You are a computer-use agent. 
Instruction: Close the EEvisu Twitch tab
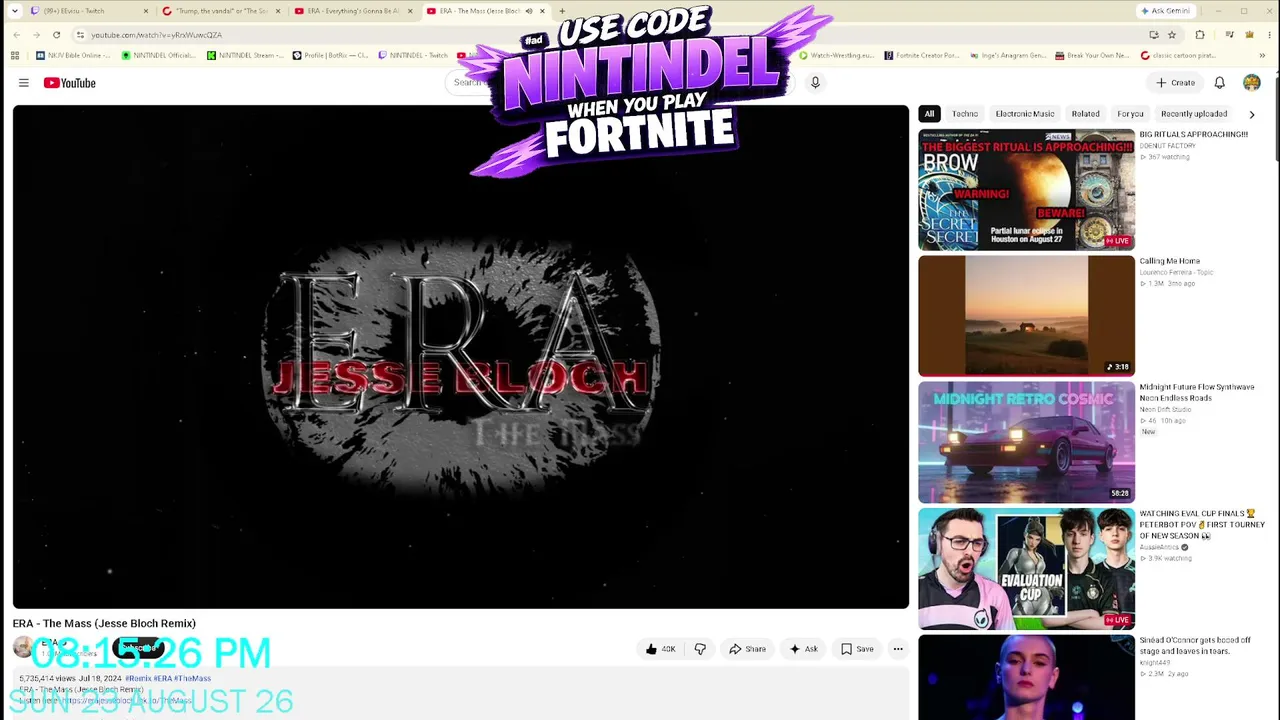145,11
